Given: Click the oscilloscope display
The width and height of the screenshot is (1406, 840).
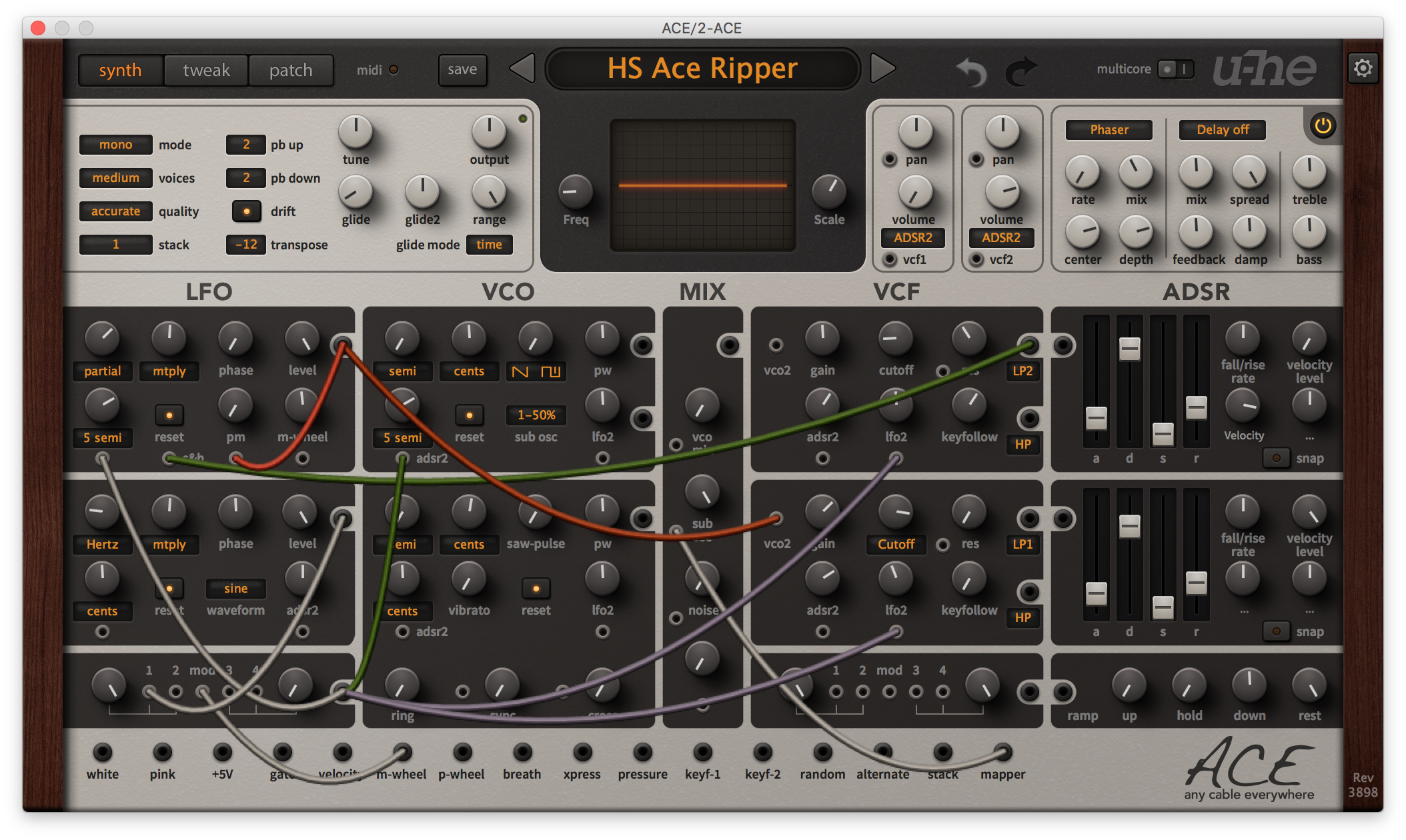Looking at the screenshot, I should [x=702, y=185].
